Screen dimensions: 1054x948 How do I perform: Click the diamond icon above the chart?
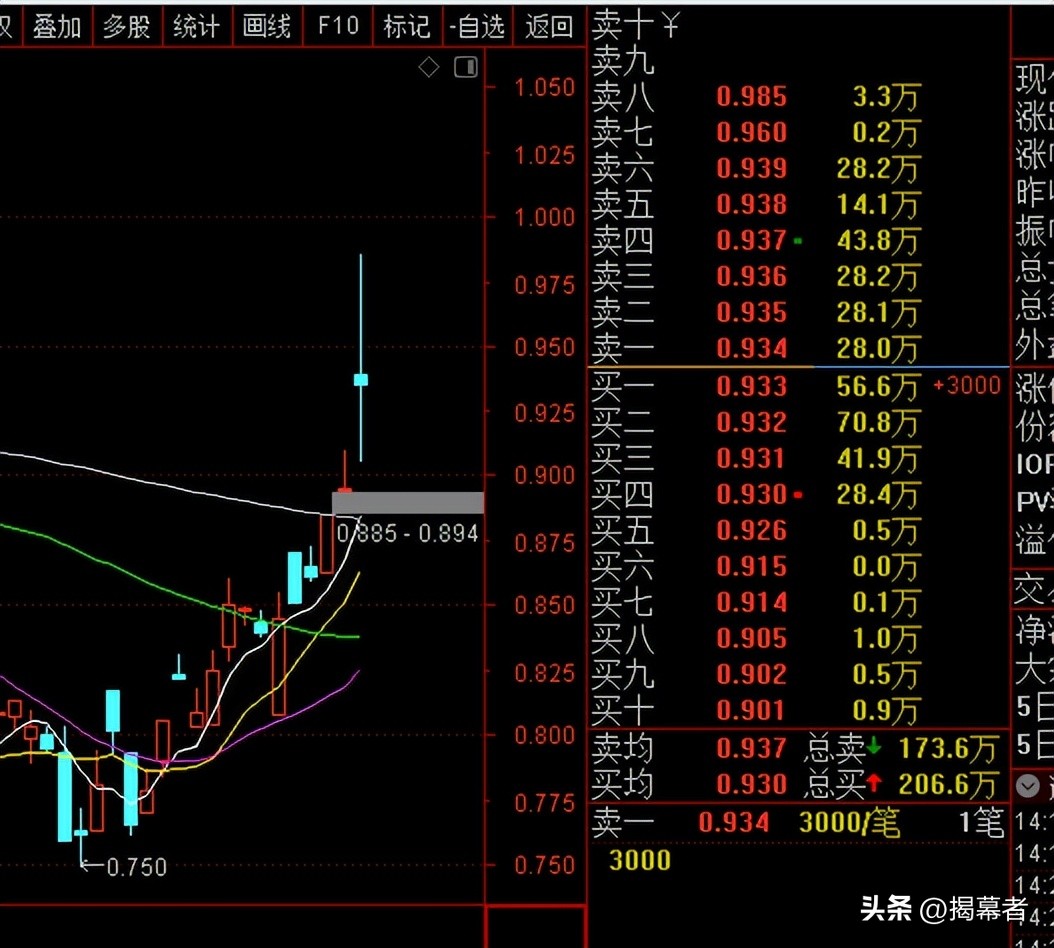(428, 67)
